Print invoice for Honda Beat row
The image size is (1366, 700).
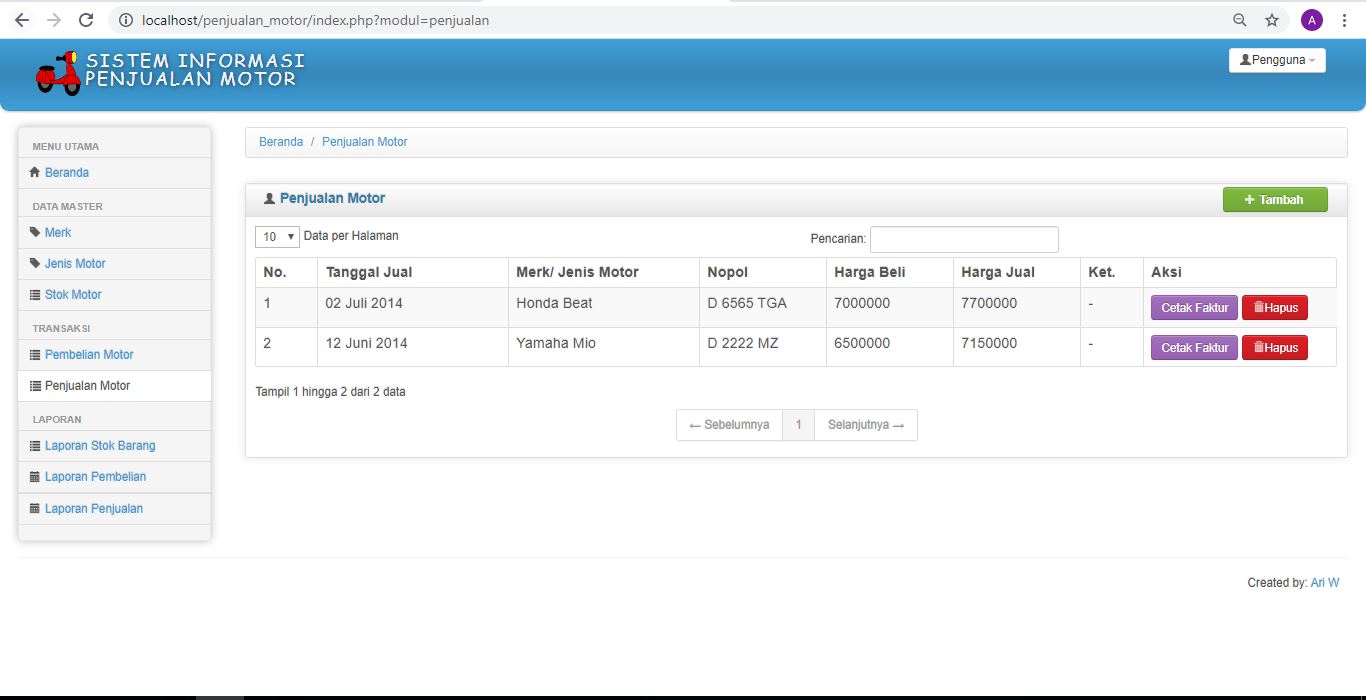coord(1194,308)
